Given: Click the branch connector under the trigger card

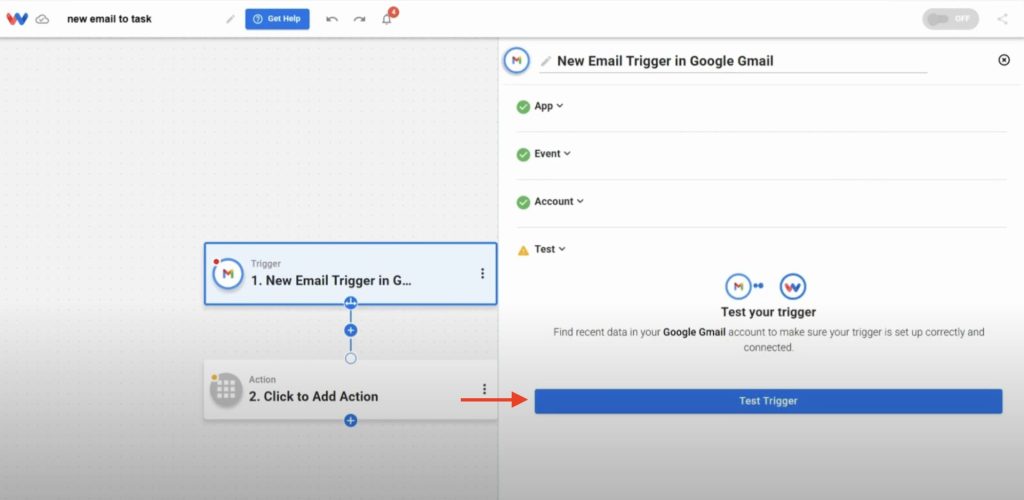Looking at the screenshot, I should tap(351, 303).
